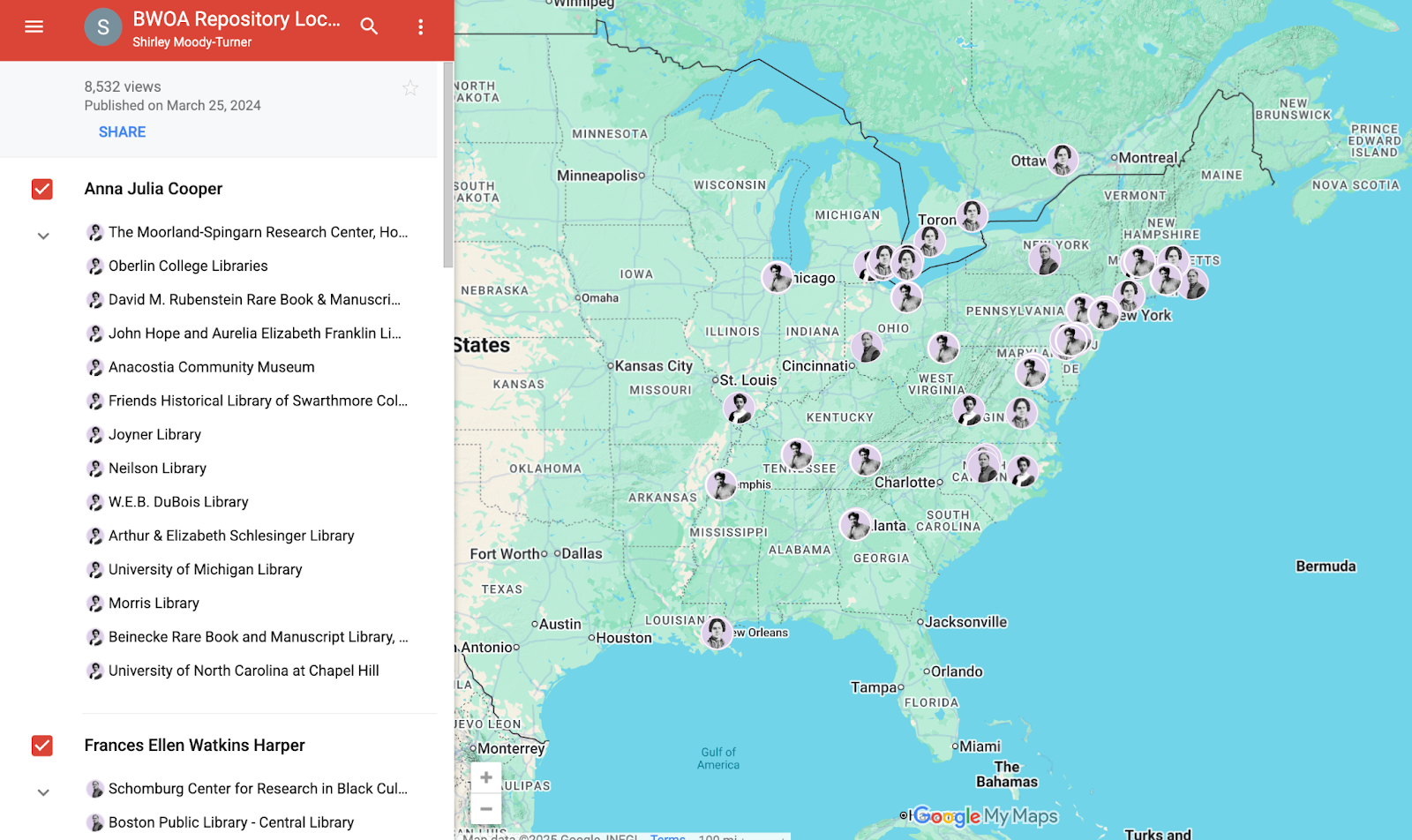Screen dimensions: 1412x840
Task: Click the W.E.B. DuBois Library pin icon
Action: 95,502
